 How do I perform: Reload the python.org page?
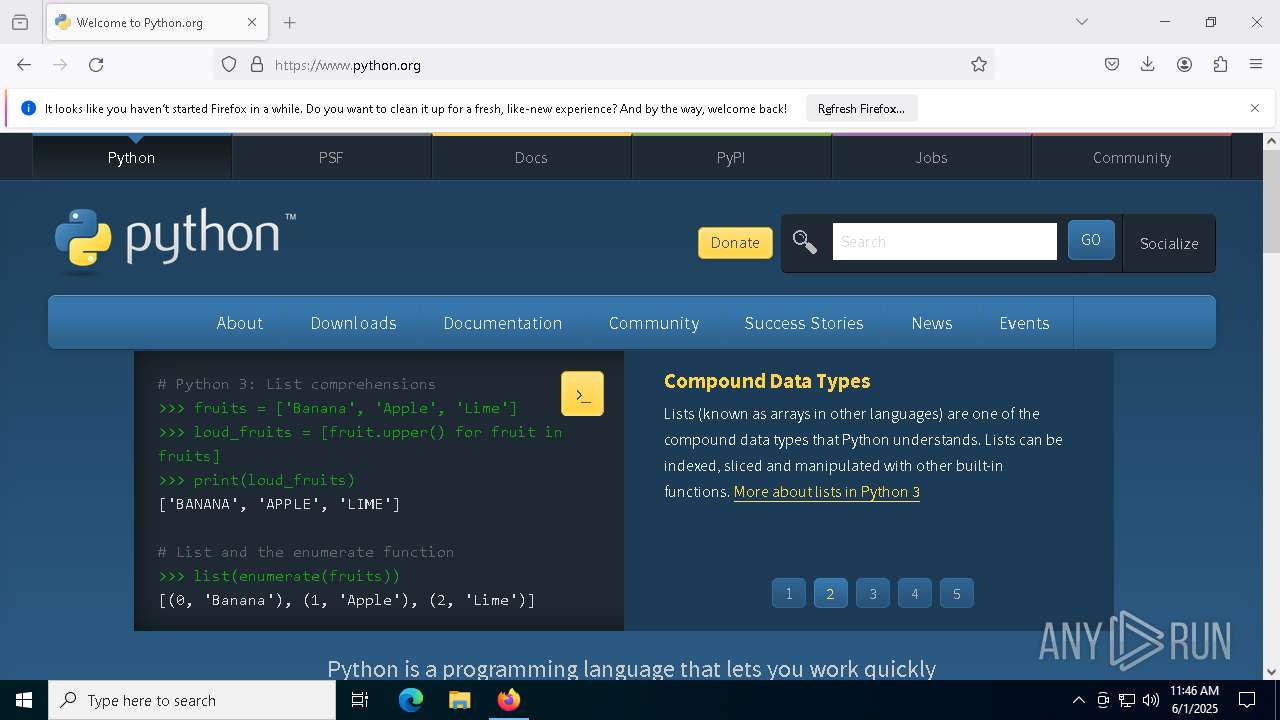pyautogui.click(x=96, y=65)
